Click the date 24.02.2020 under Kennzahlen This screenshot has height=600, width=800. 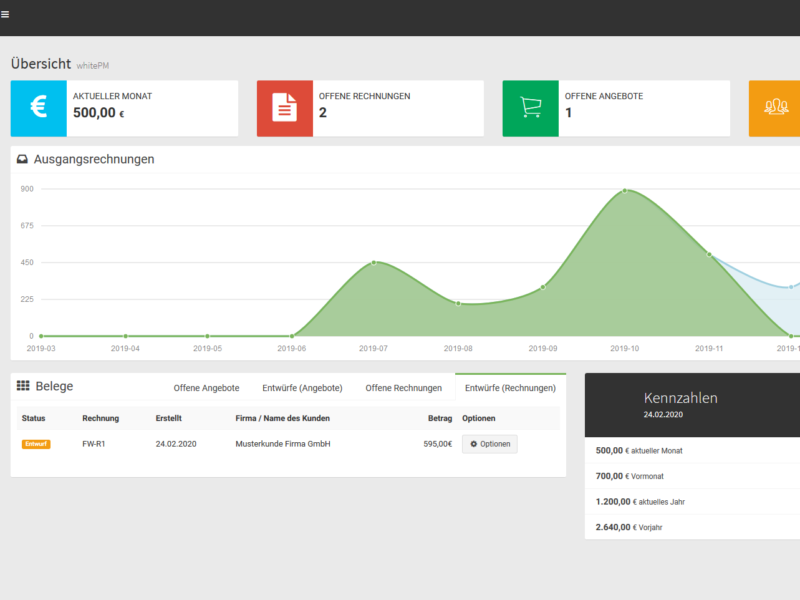663,415
